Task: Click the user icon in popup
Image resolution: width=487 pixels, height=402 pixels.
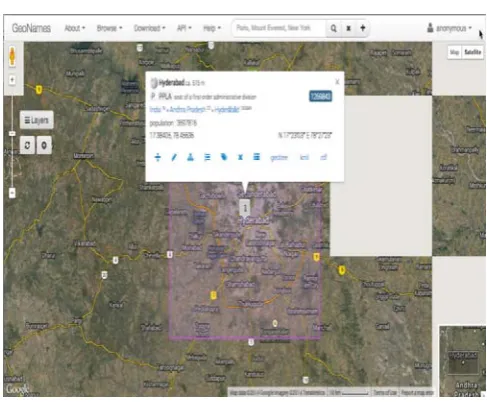Action: [190, 157]
